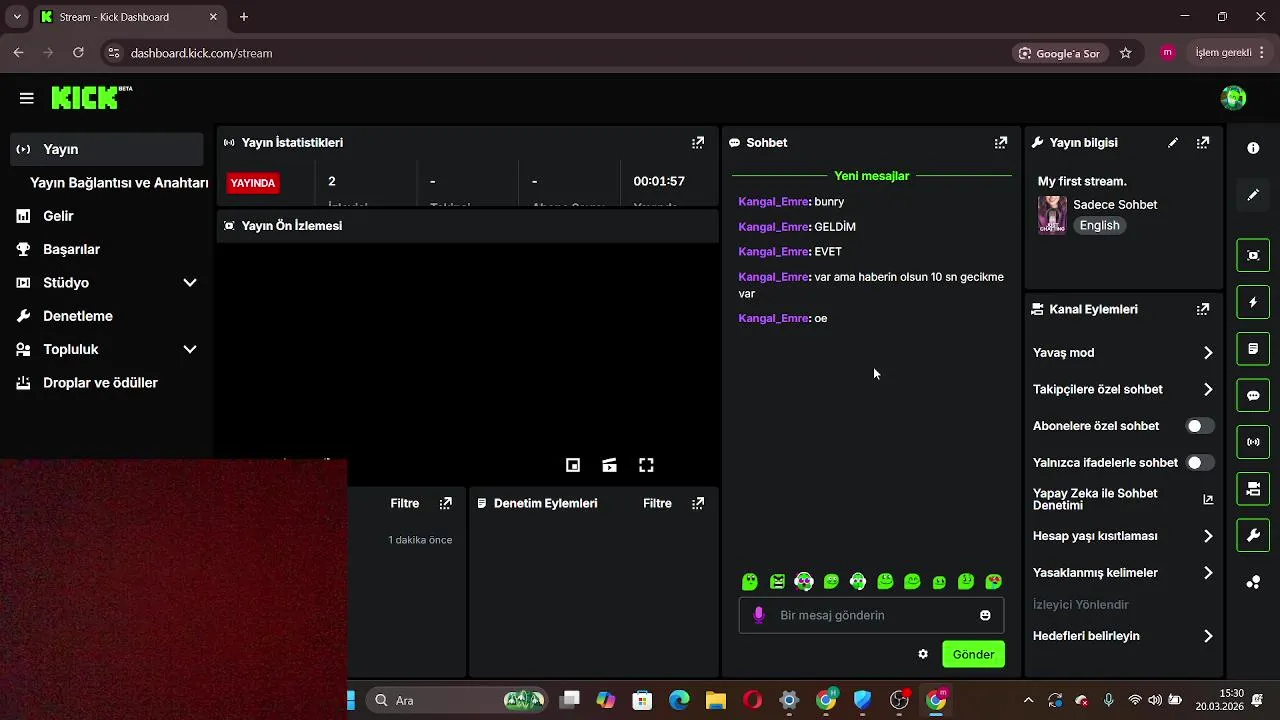Click the three-dots icon at the sidebar bottom

pyautogui.click(x=1253, y=582)
